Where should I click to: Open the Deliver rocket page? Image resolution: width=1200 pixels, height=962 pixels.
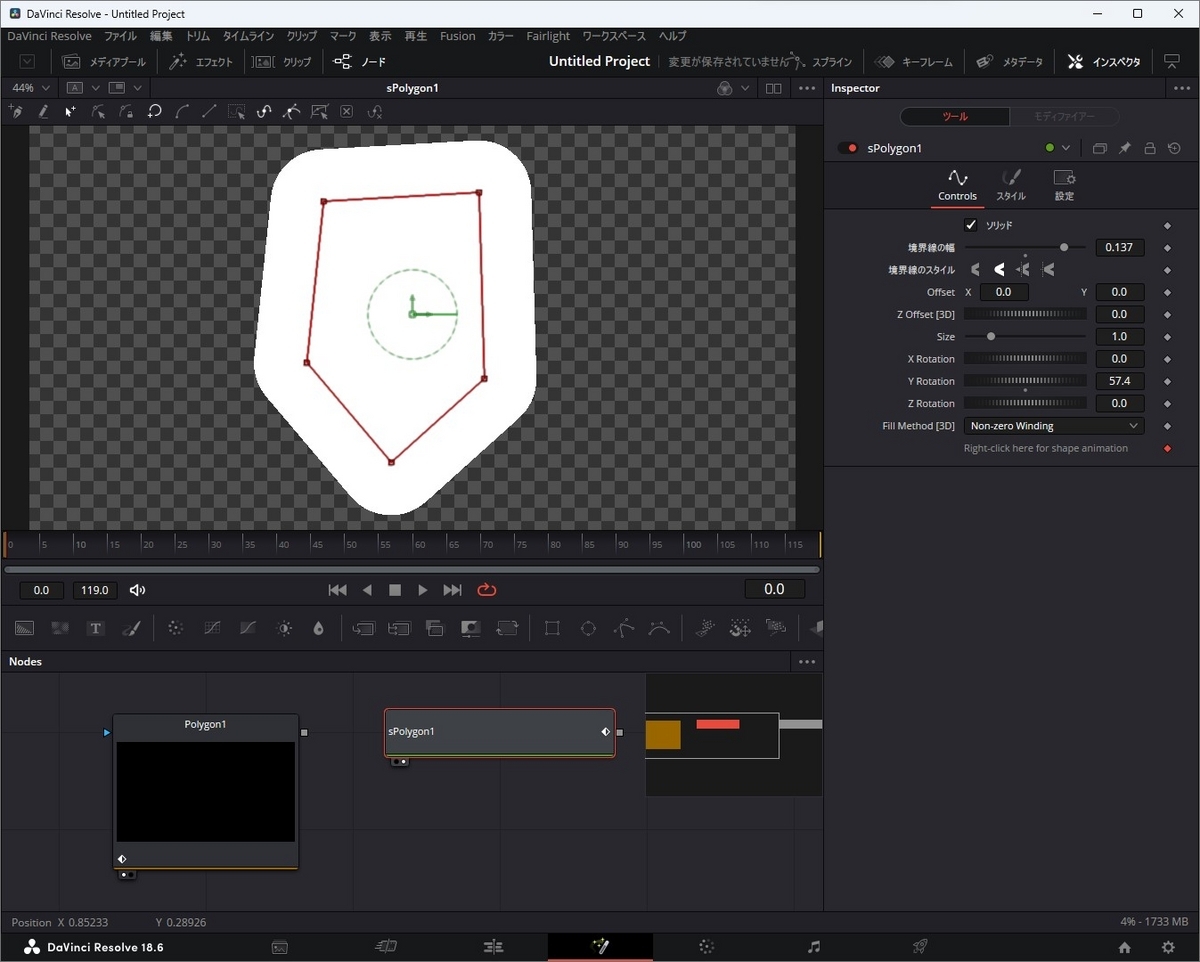pyautogui.click(x=920, y=946)
